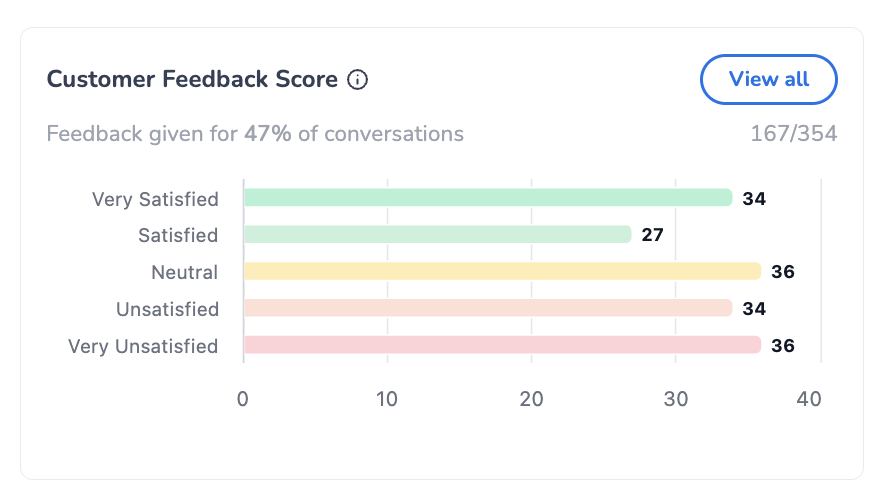Click the Very Satisfied green bar
This screenshot has height=504, width=886.
coord(488,198)
